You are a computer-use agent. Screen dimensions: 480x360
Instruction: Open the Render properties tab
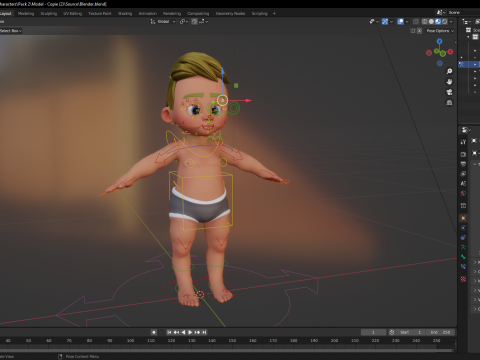coord(463,154)
